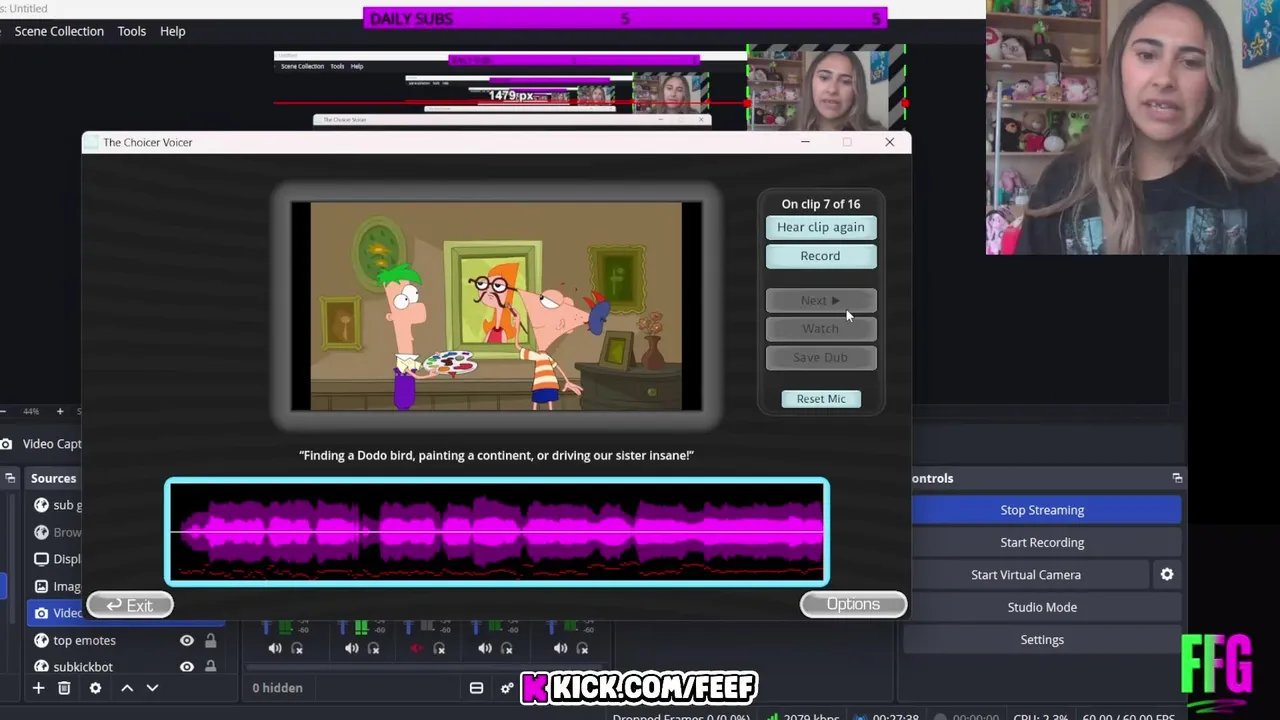Open Virtual Camera settings gear
Screen dimensions: 1280x720
click(x=1167, y=575)
